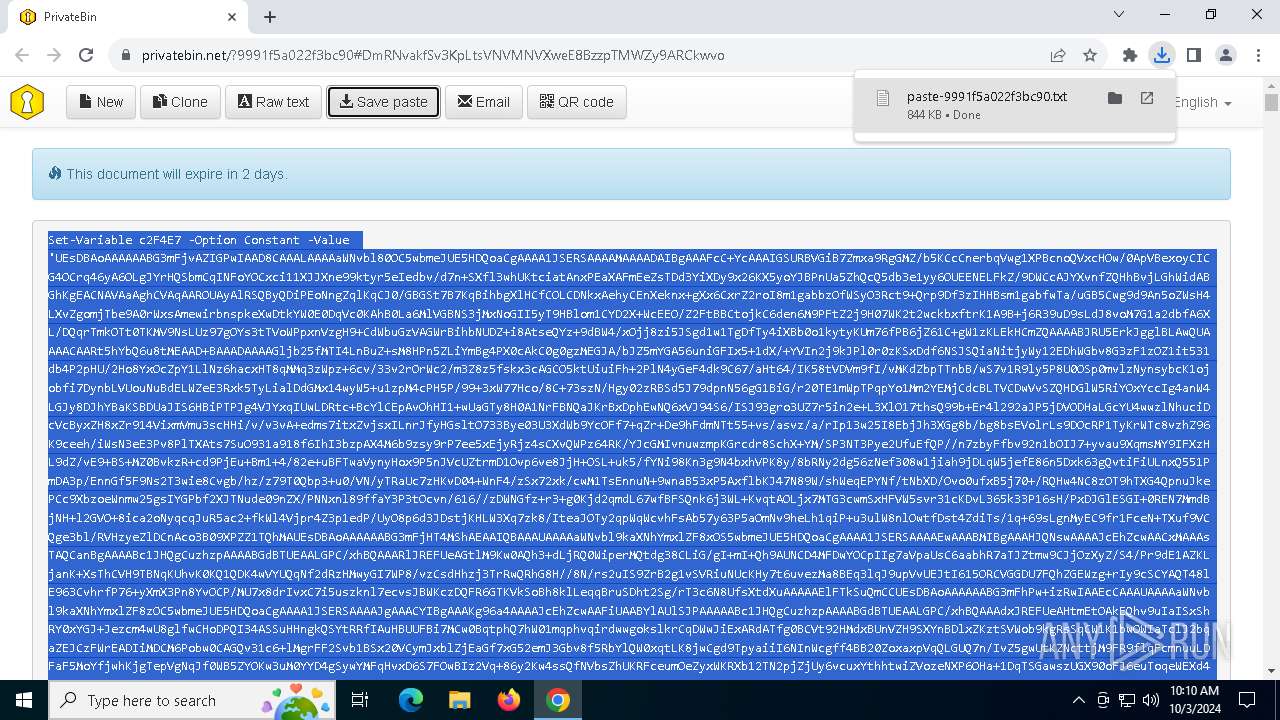Launch Firefox from taskbar
Image resolution: width=1280 pixels, height=720 pixels.
509,700
